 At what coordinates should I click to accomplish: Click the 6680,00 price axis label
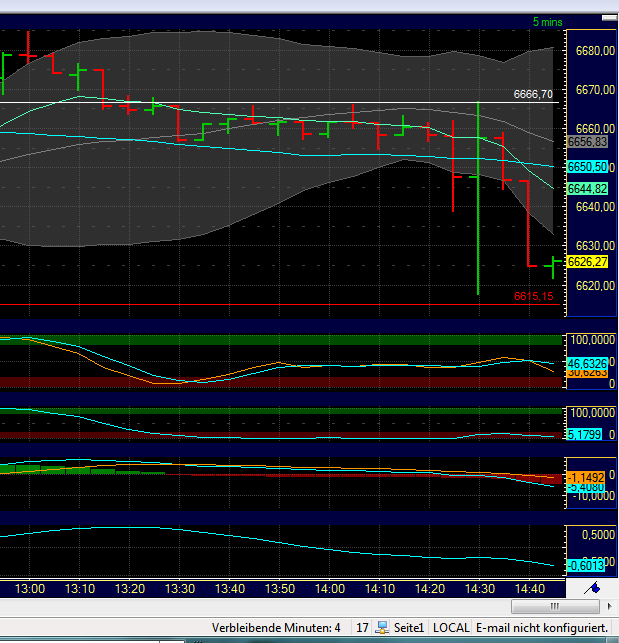click(x=595, y=51)
